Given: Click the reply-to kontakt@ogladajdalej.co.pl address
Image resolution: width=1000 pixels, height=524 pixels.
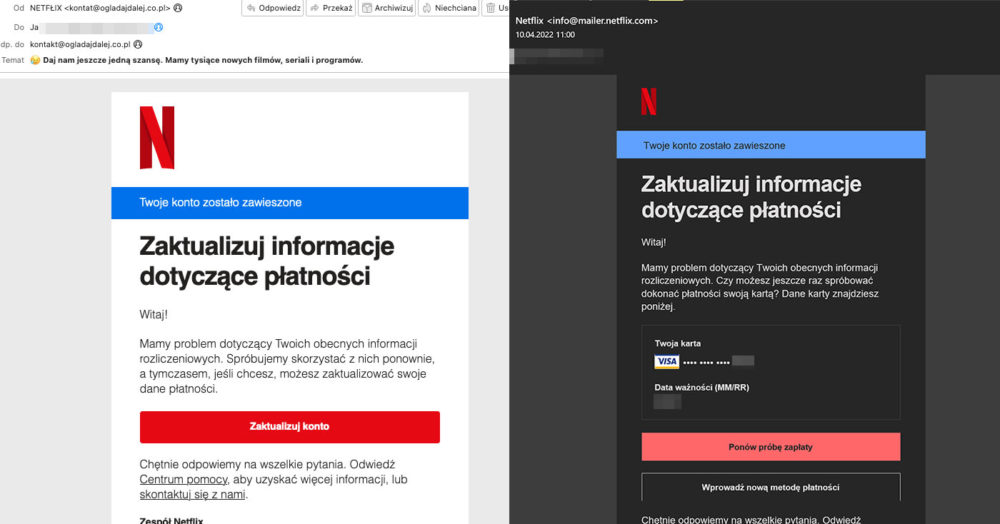Looking at the screenshot, I should pyautogui.click(x=80, y=45).
